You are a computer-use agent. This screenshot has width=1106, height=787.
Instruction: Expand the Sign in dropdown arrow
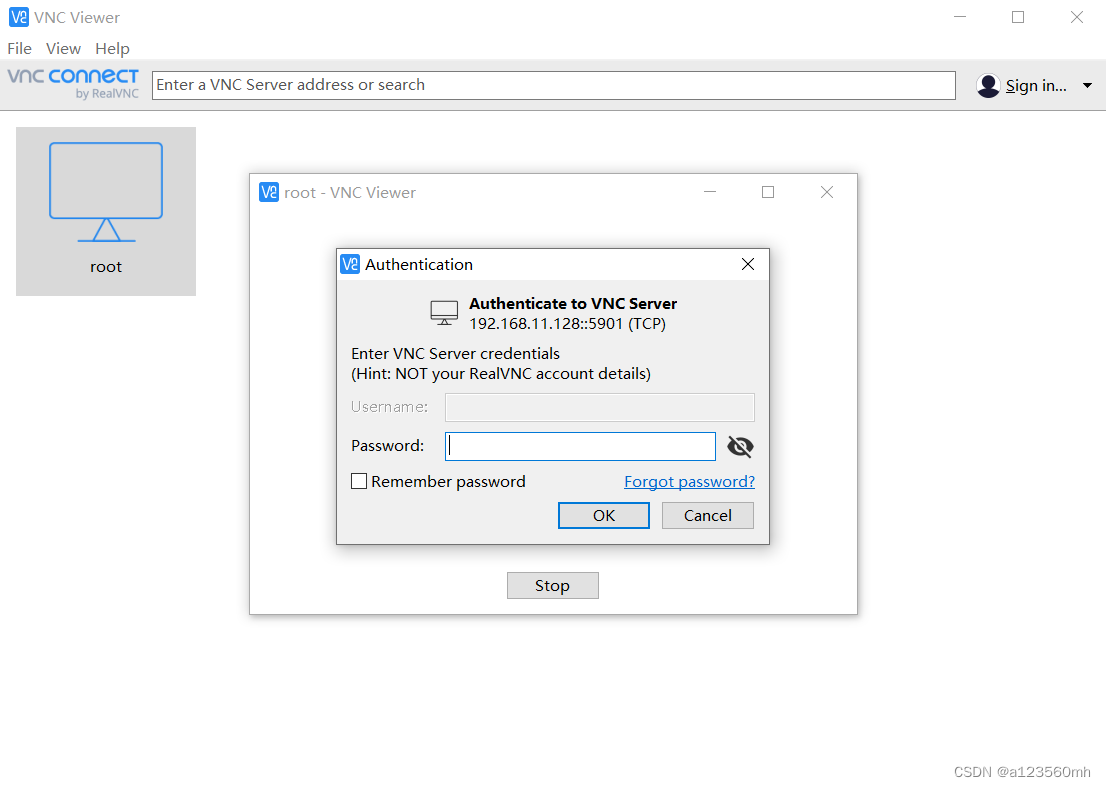click(x=1087, y=85)
